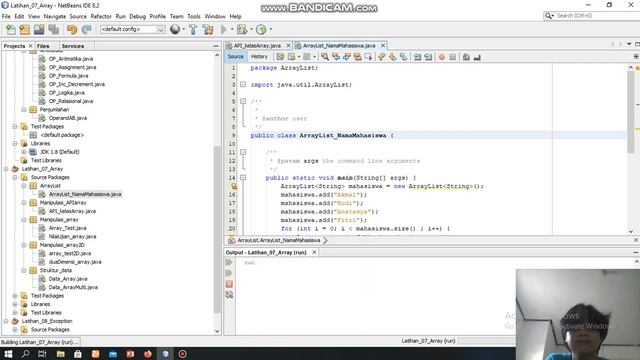Click the Windows Start button

(x=8, y=354)
